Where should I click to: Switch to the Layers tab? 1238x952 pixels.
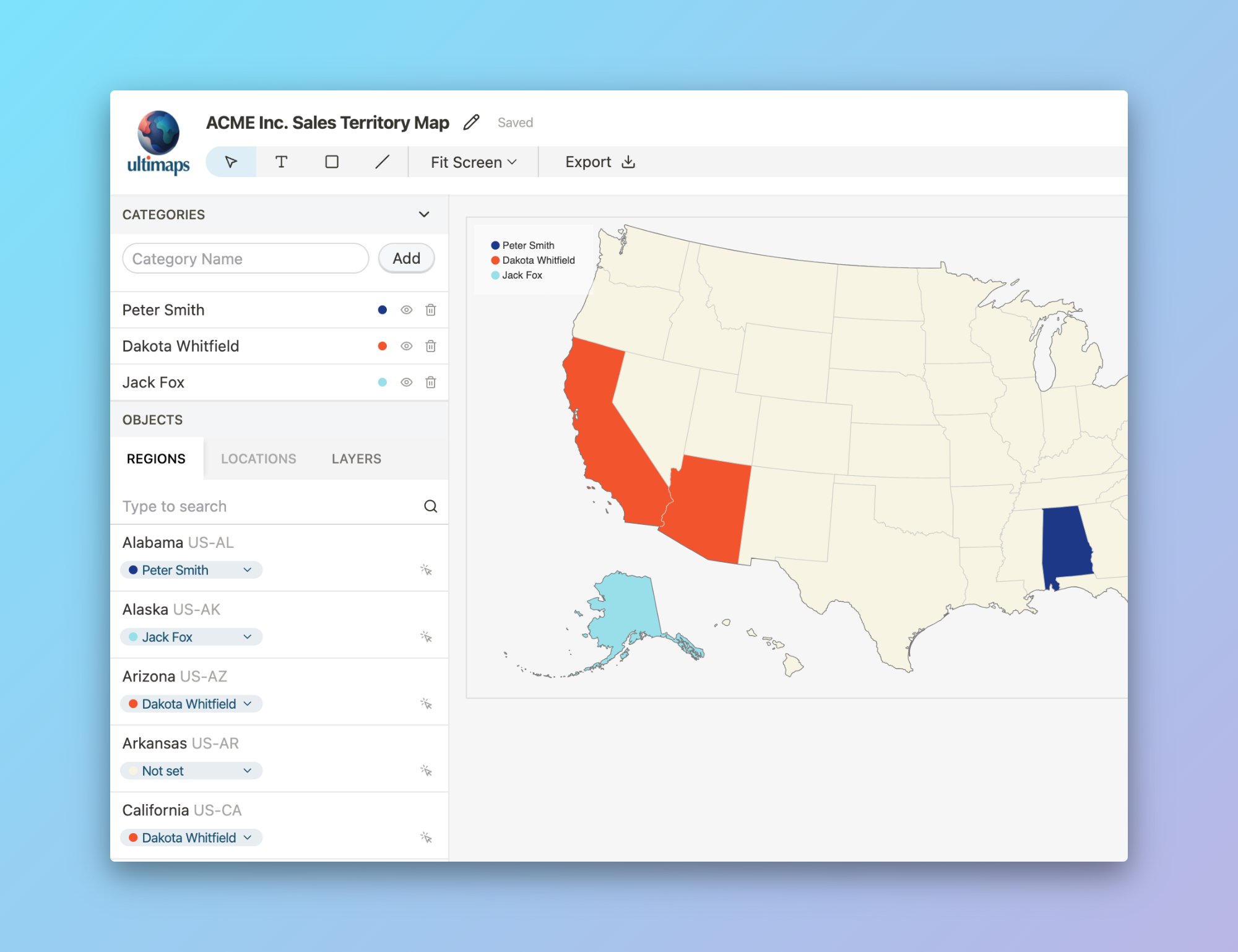coord(356,459)
